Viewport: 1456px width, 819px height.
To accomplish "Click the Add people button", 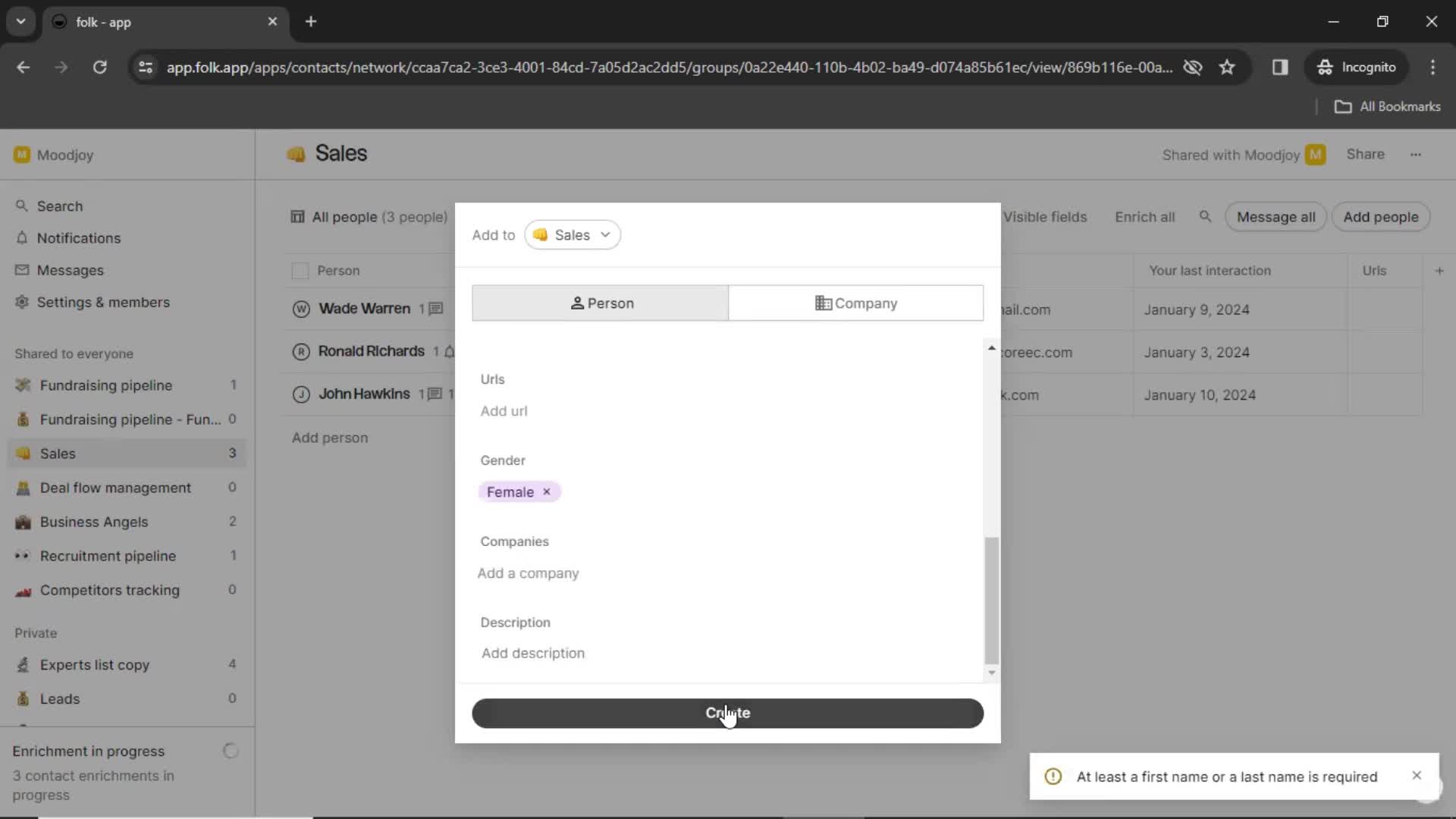I will (x=1380, y=217).
